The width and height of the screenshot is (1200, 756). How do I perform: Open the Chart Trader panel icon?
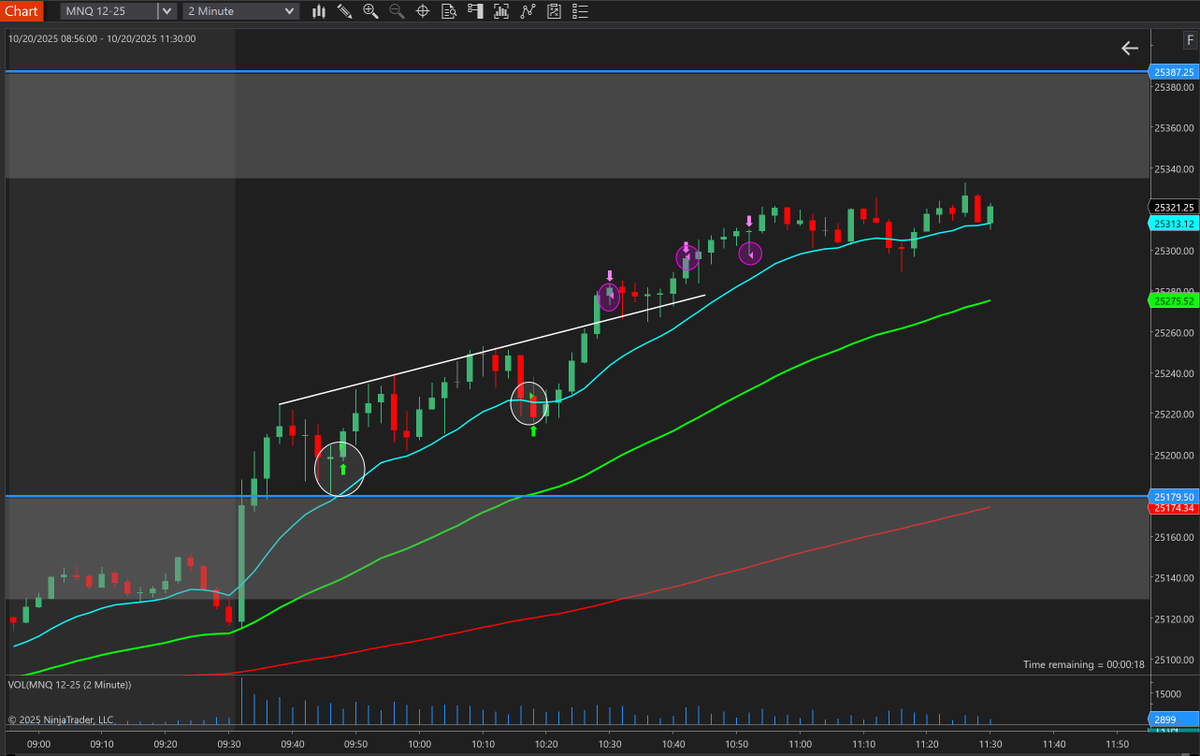(x=475, y=11)
